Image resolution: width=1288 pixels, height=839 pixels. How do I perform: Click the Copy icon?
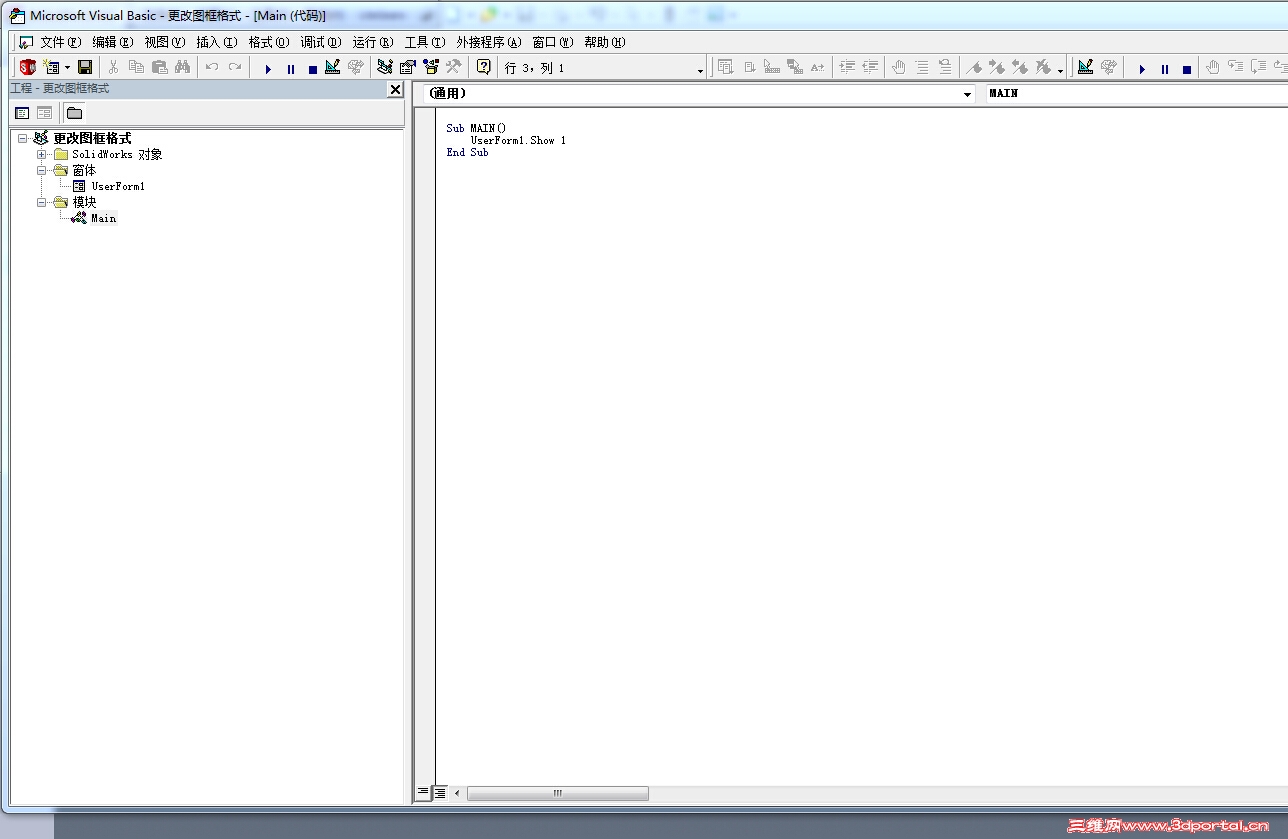(136, 67)
